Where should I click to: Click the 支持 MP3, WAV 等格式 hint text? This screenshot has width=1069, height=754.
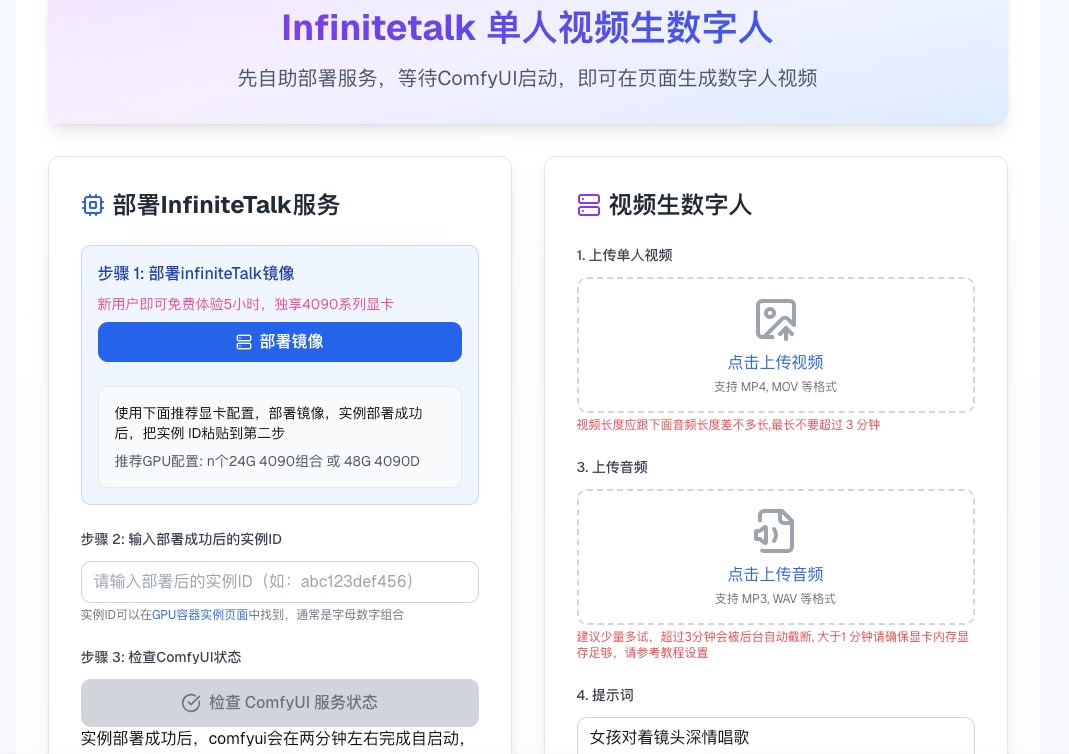pyautogui.click(x=775, y=599)
